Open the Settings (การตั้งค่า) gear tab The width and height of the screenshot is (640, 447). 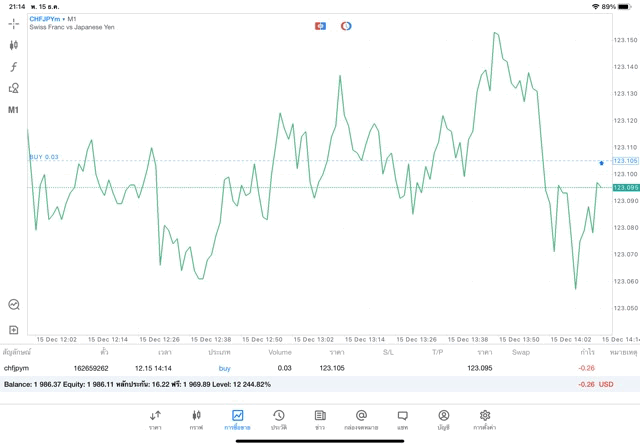point(485,420)
